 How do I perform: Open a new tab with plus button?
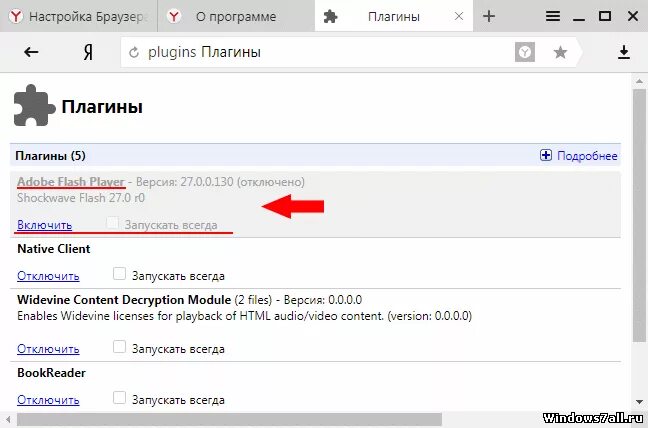(489, 16)
